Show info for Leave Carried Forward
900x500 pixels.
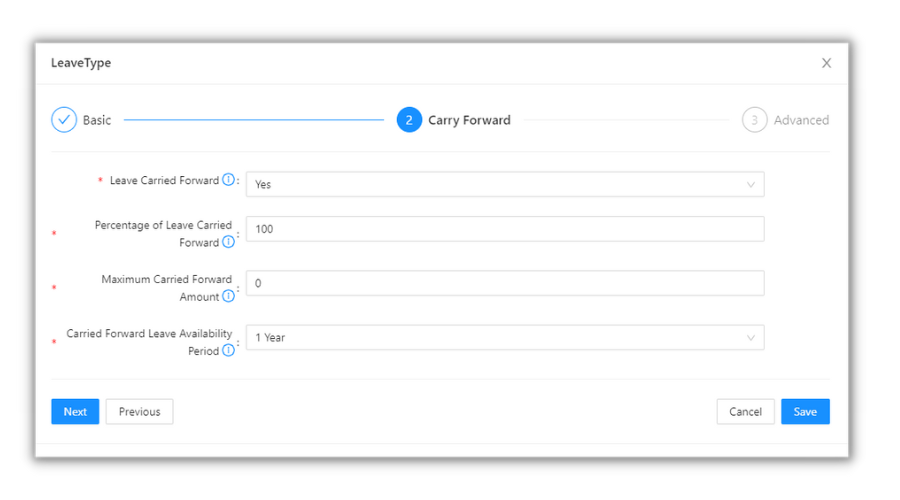point(228,180)
